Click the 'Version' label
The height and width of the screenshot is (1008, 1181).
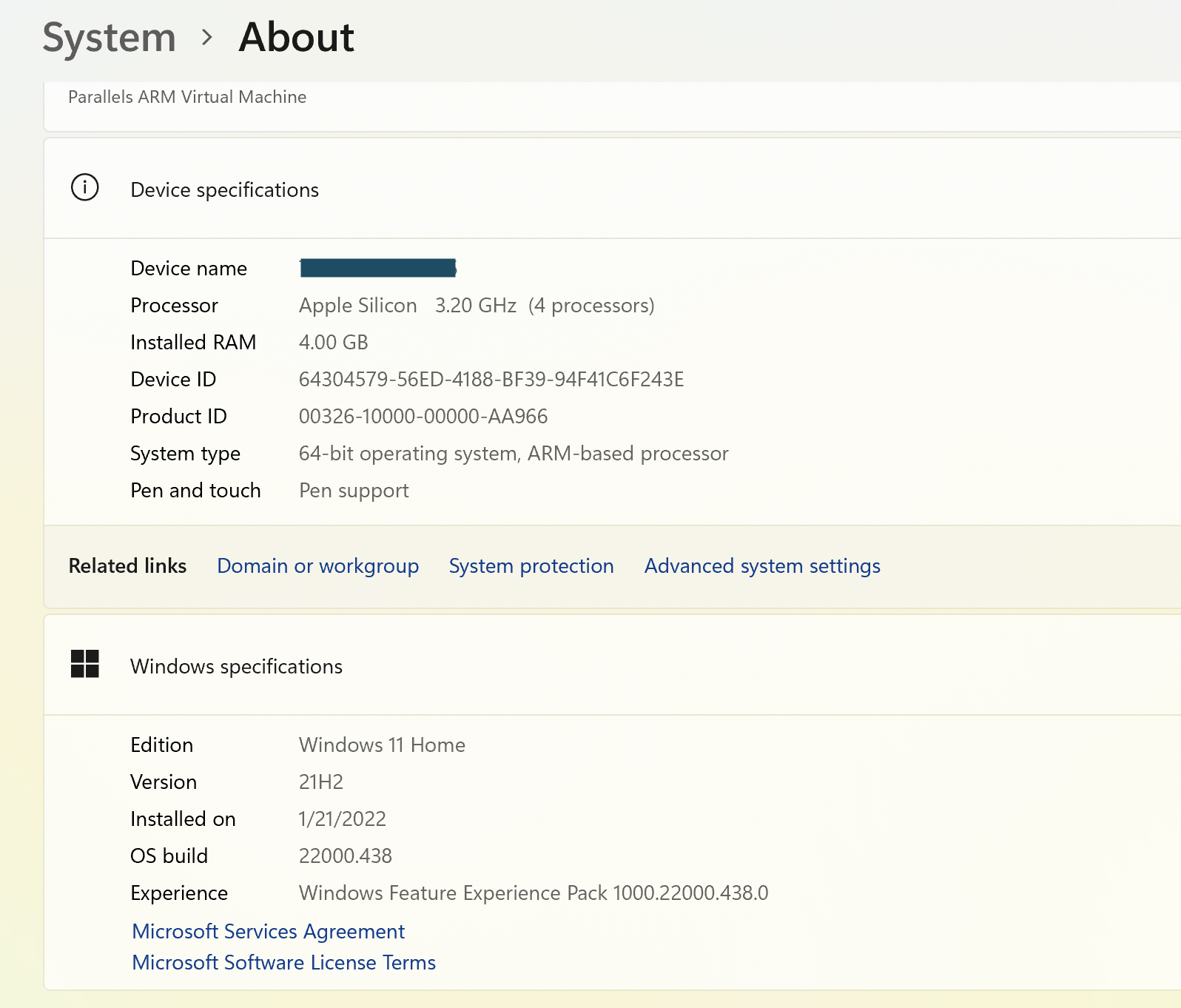164,782
